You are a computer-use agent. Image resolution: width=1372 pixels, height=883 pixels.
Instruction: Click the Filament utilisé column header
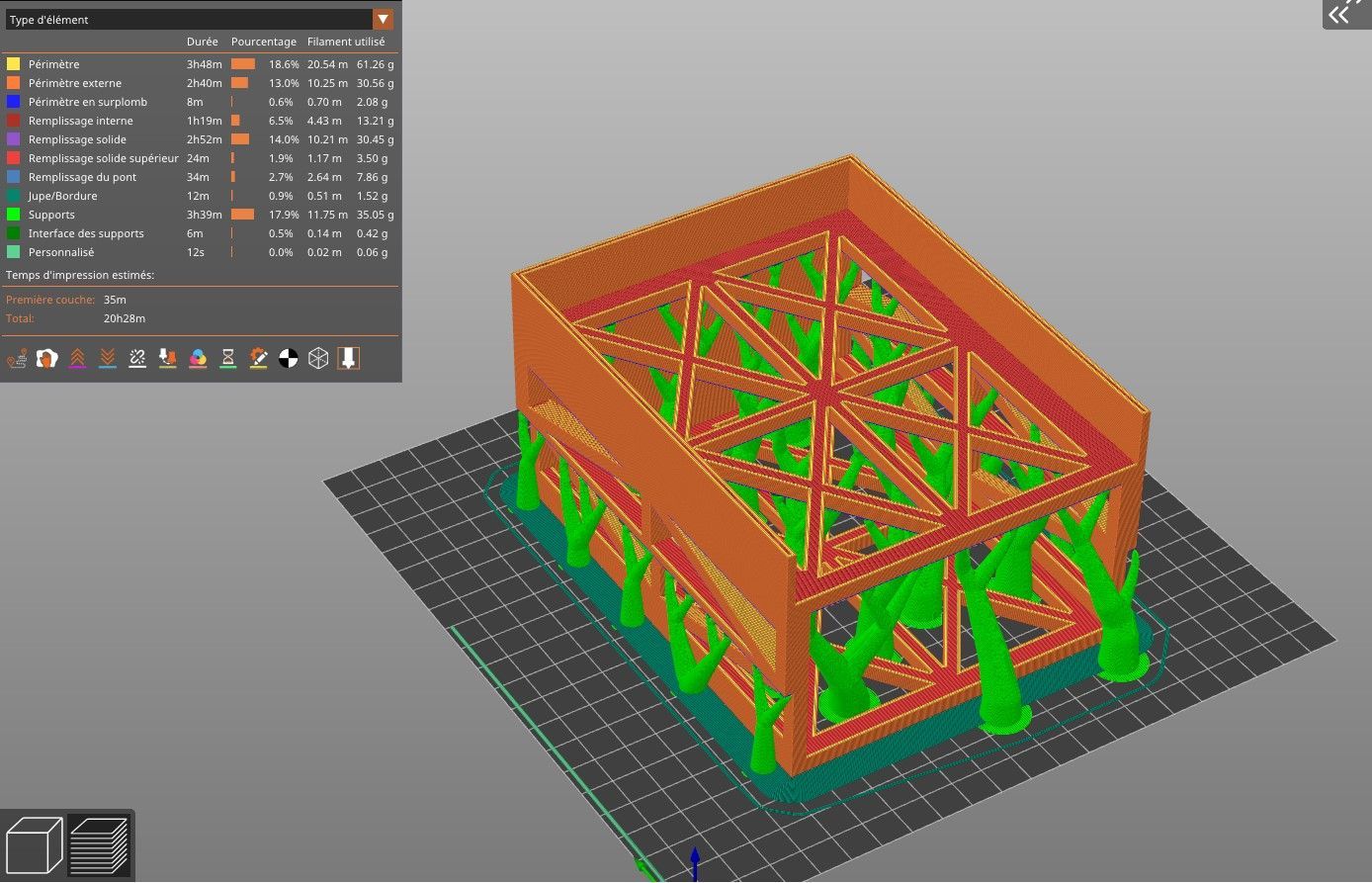[x=346, y=42]
